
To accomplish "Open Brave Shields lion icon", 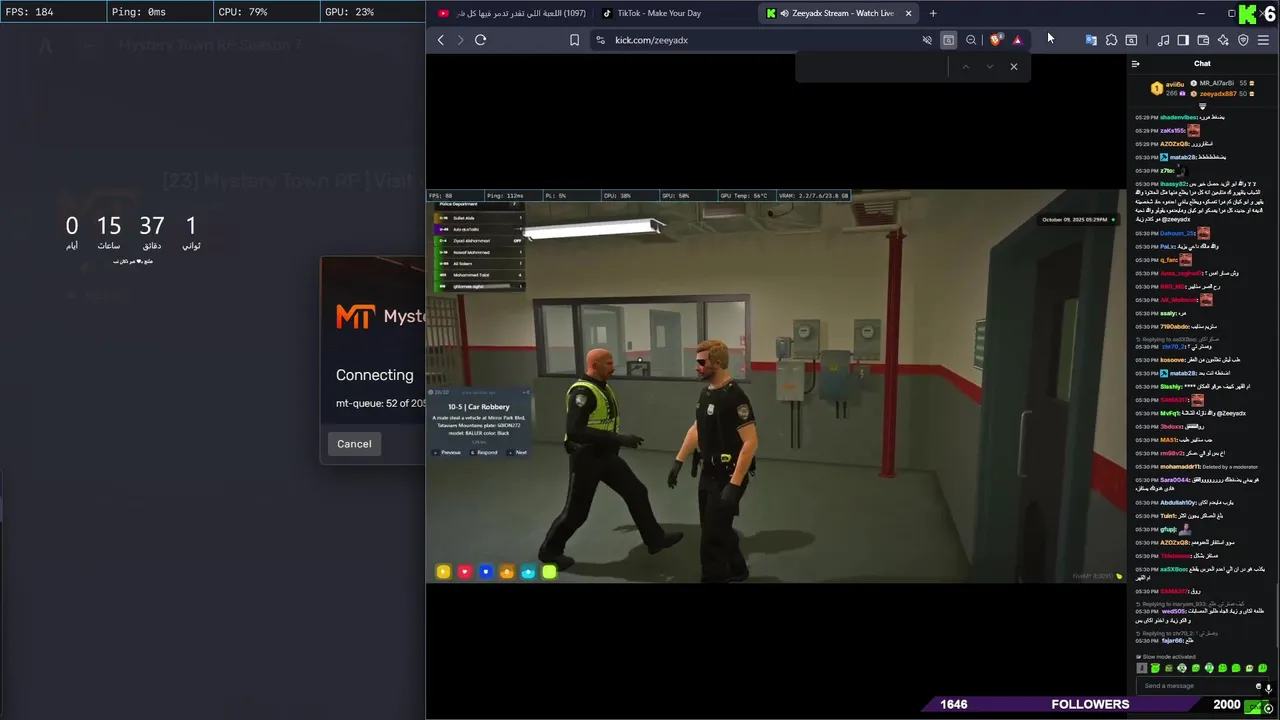I will coord(995,40).
